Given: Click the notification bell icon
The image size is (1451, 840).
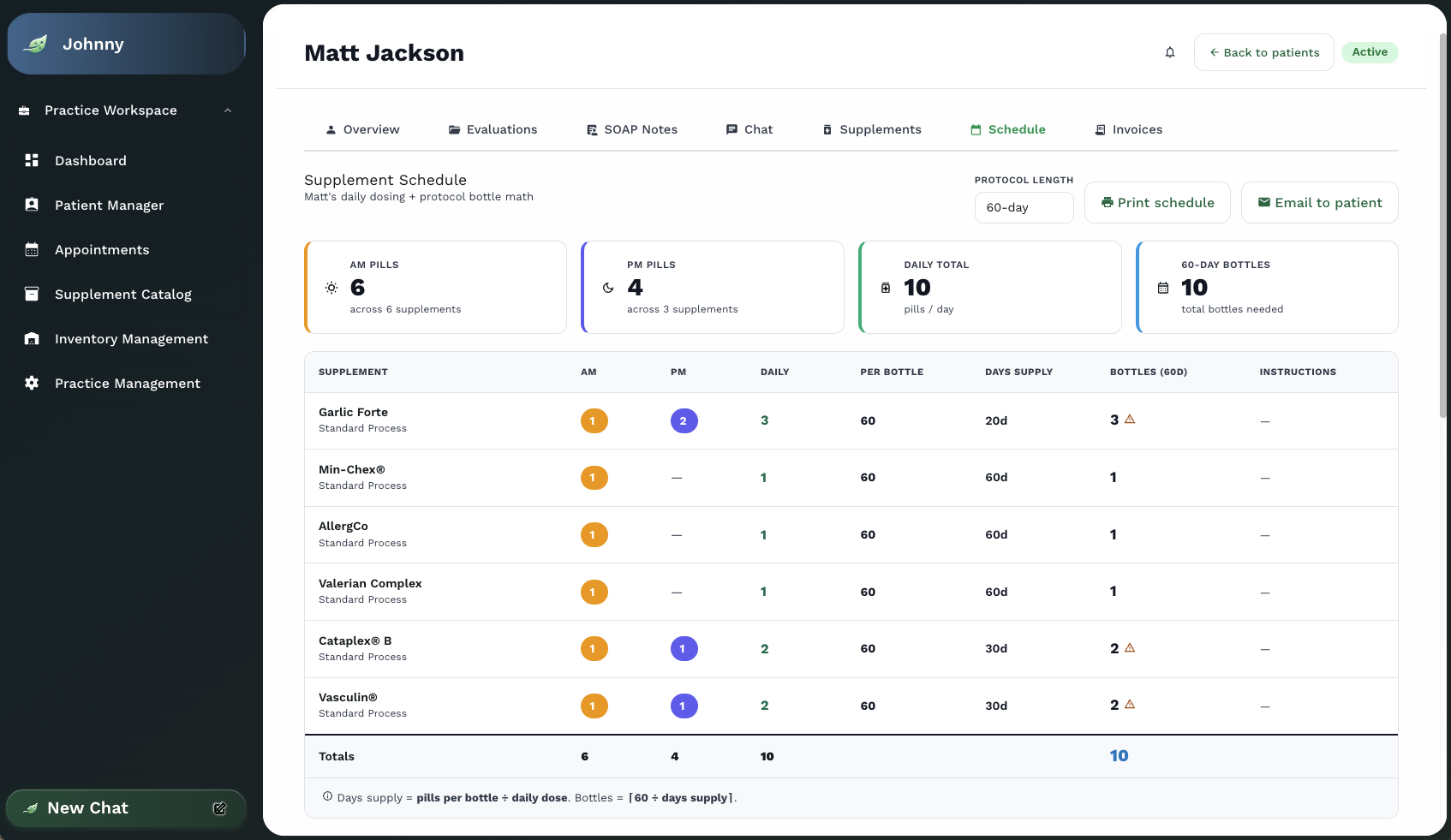Looking at the screenshot, I should (x=1170, y=52).
